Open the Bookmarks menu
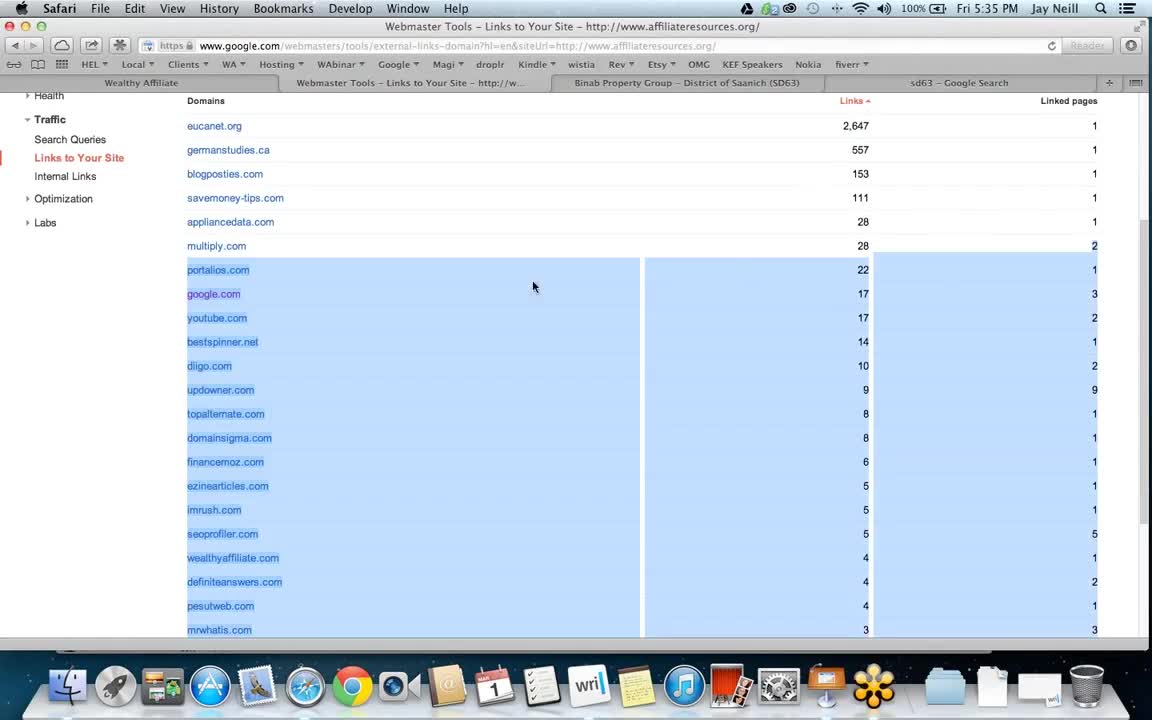This screenshot has width=1152, height=720. [283, 9]
